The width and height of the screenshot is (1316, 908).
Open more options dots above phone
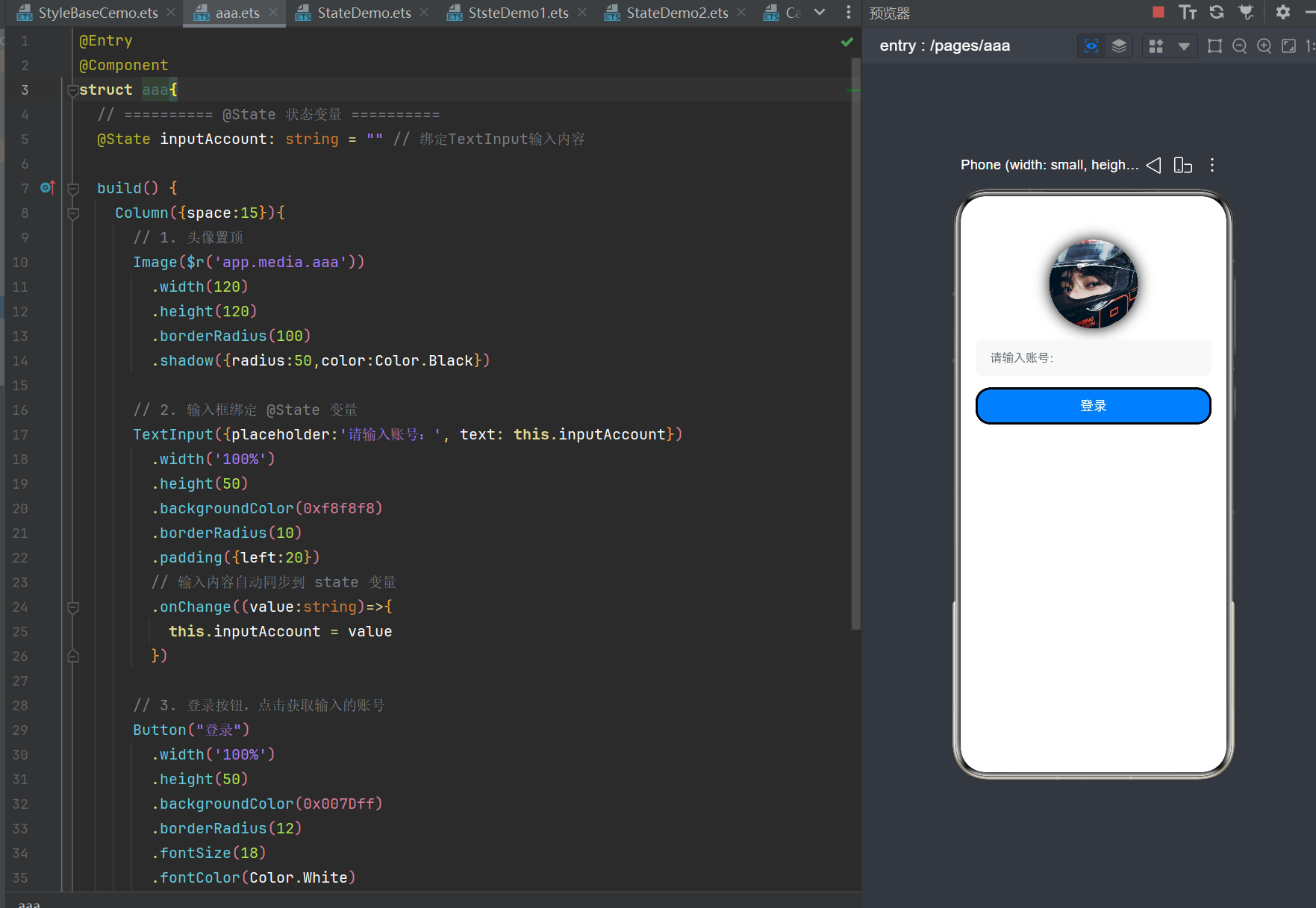[x=1212, y=165]
